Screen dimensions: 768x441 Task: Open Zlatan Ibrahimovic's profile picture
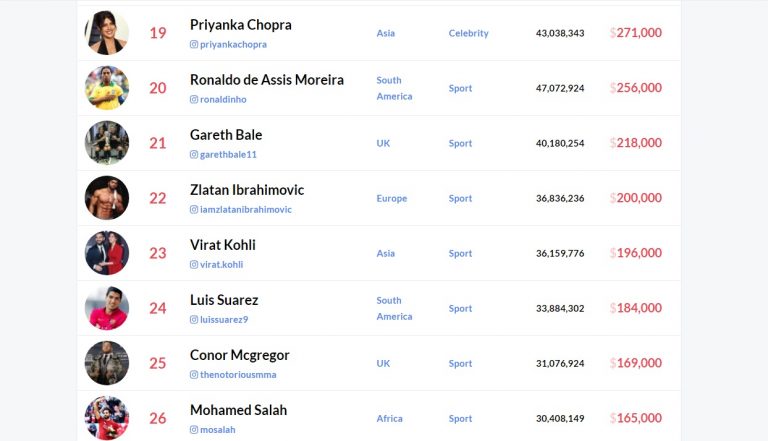pyautogui.click(x=107, y=198)
